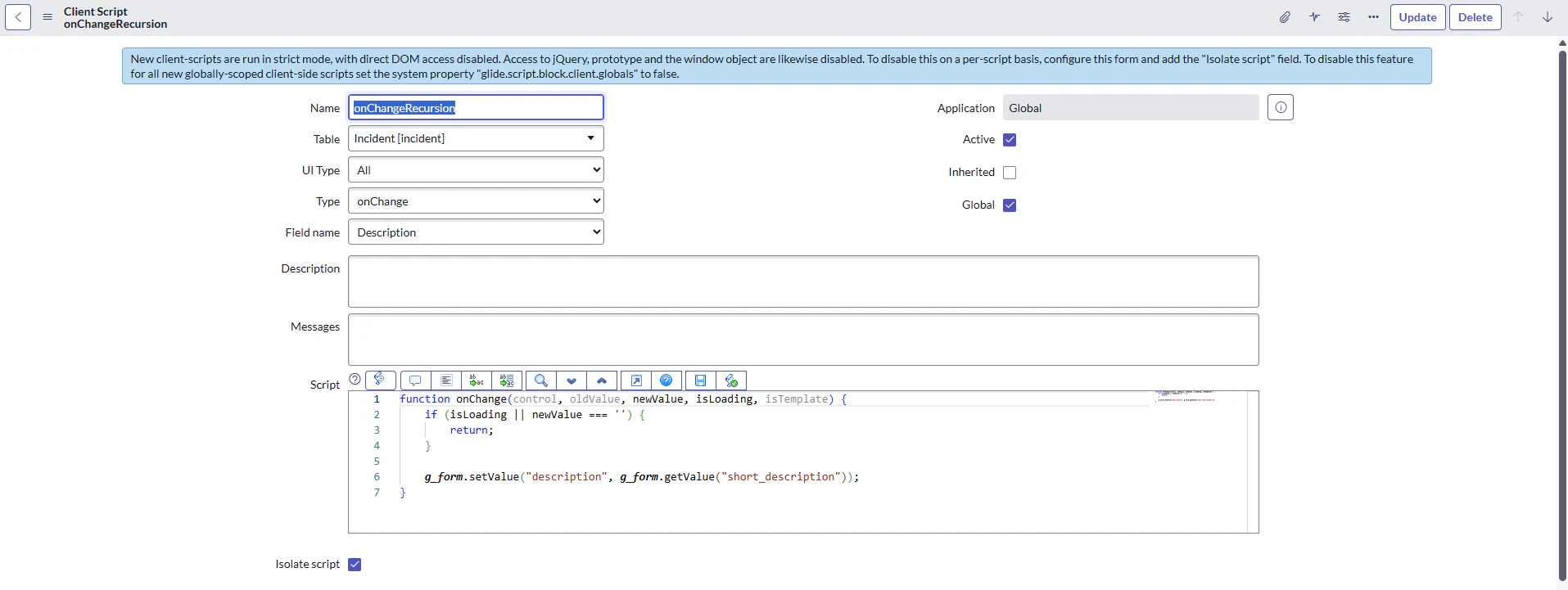Click the format code icon

[446, 381]
